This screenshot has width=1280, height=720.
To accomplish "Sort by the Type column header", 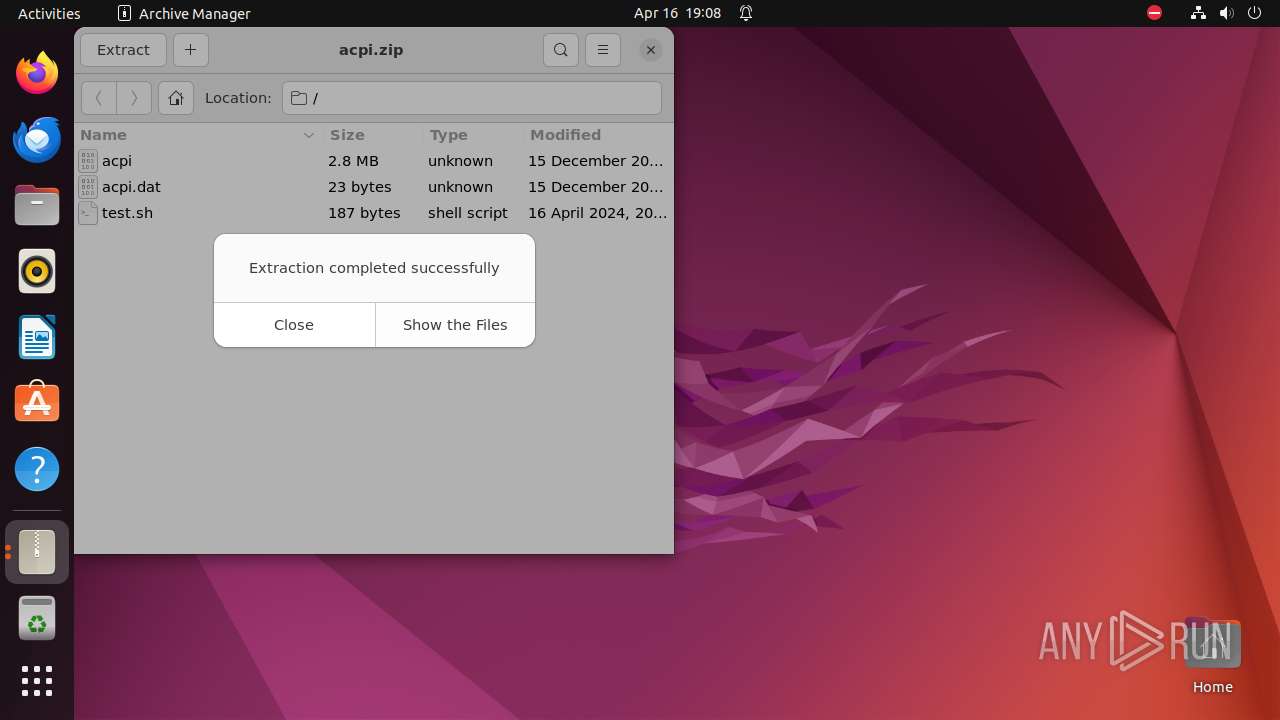I will coord(472,135).
